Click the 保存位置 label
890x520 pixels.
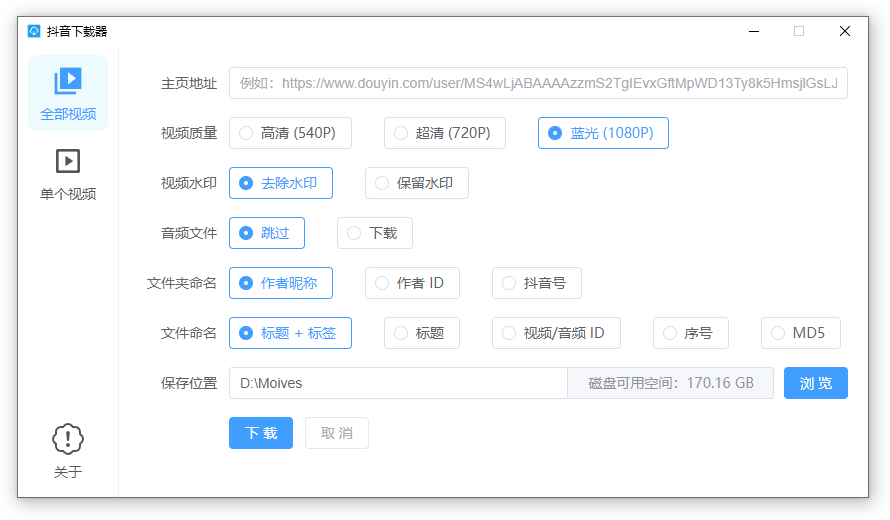click(189, 383)
